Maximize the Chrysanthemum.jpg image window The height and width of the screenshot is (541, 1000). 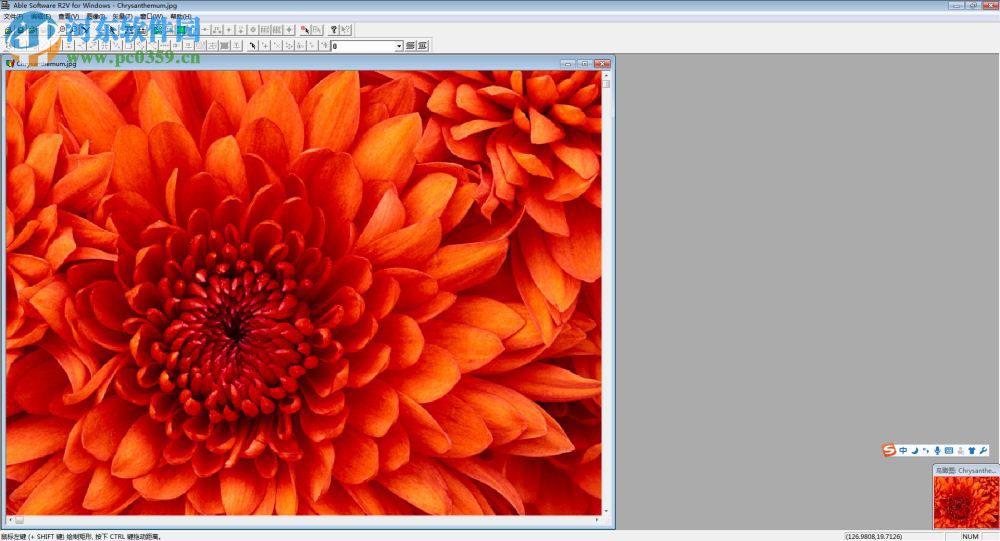(x=585, y=63)
